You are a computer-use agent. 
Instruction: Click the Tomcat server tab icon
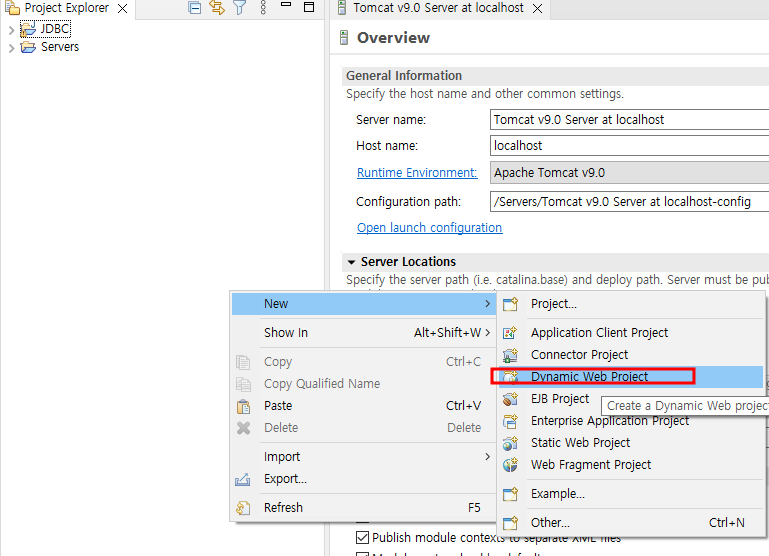click(343, 8)
